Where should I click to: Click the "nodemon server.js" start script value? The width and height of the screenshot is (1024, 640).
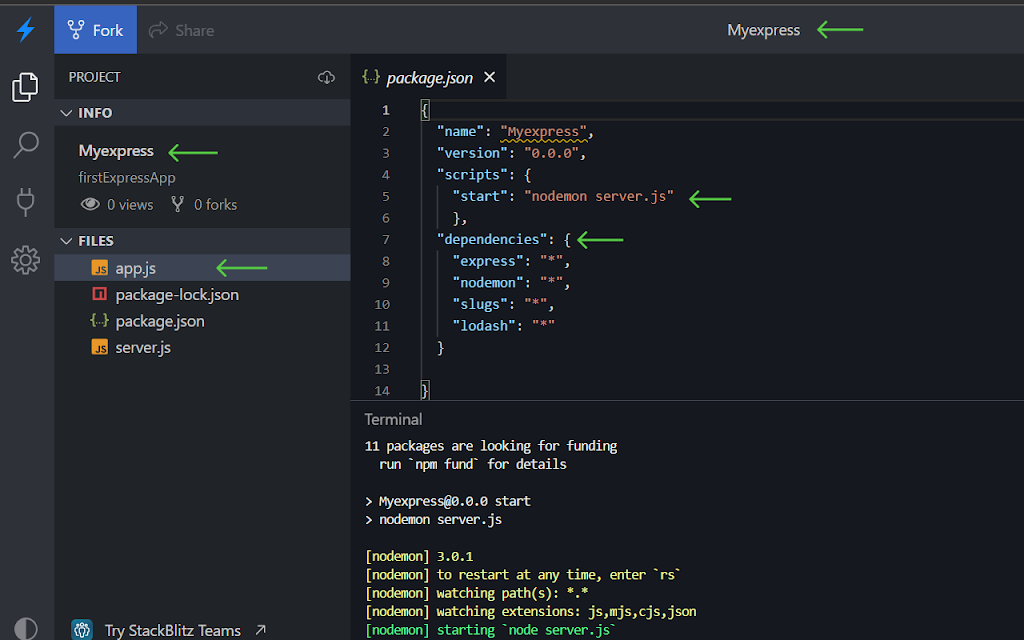(x=598, y=196)
